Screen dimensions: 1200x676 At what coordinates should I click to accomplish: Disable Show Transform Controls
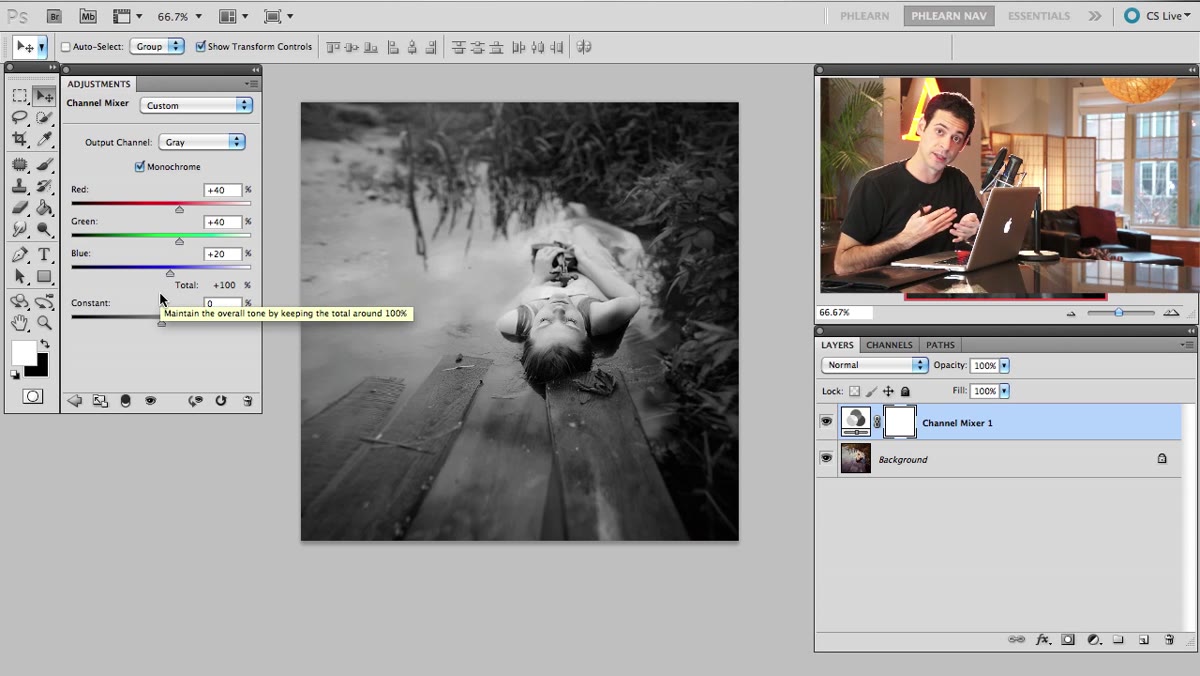[201, 46]
